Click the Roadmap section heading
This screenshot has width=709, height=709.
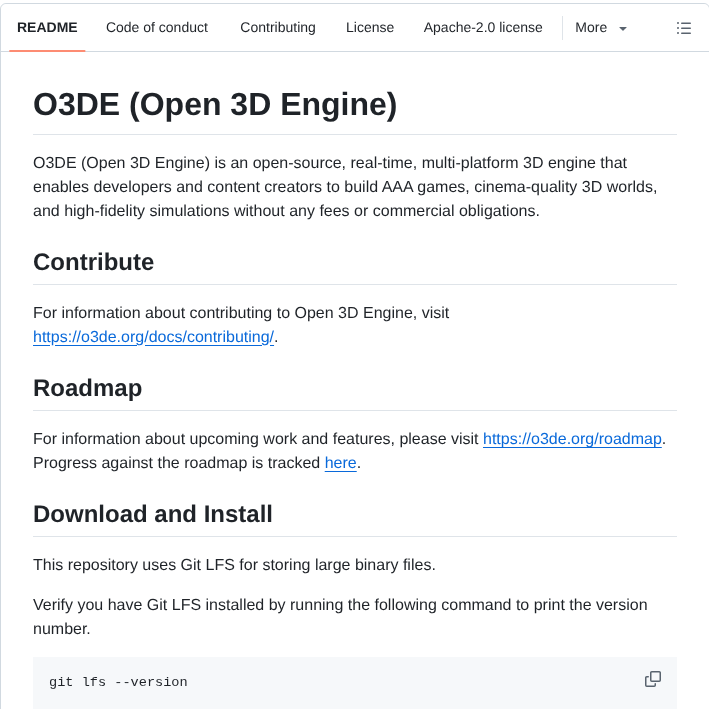click(x=88, y=388)
